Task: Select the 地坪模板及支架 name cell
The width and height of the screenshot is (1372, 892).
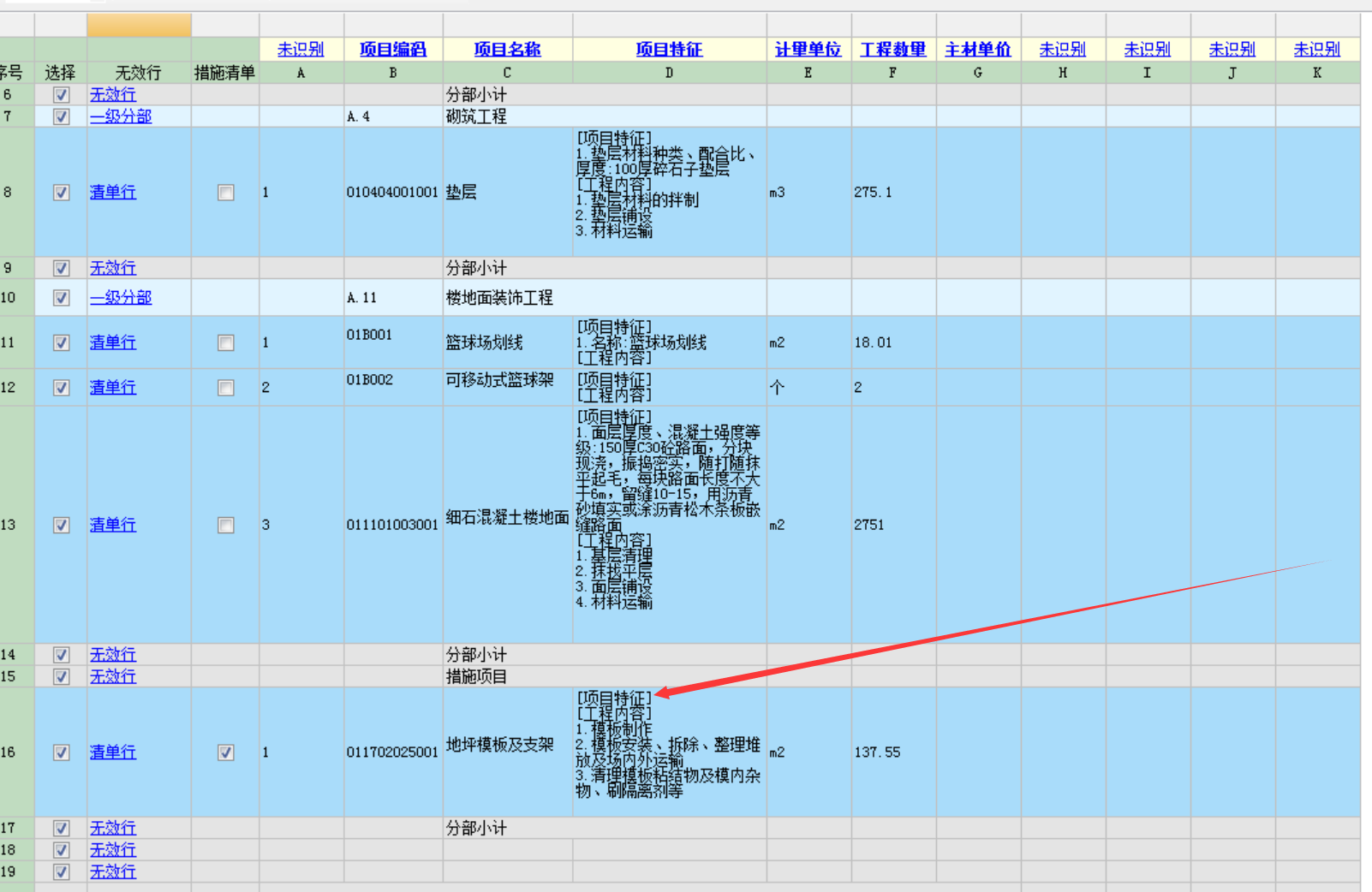Action: click(507, 752)
